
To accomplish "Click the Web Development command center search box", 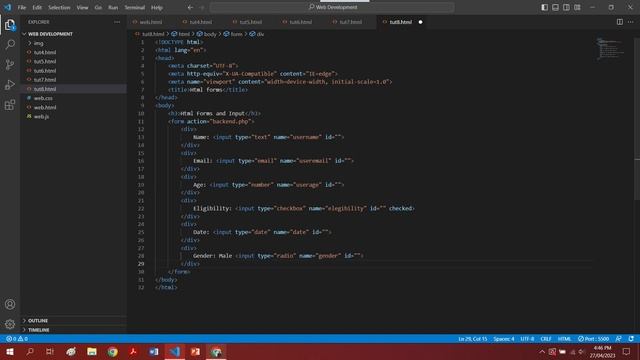I will (x=332, y=7).
